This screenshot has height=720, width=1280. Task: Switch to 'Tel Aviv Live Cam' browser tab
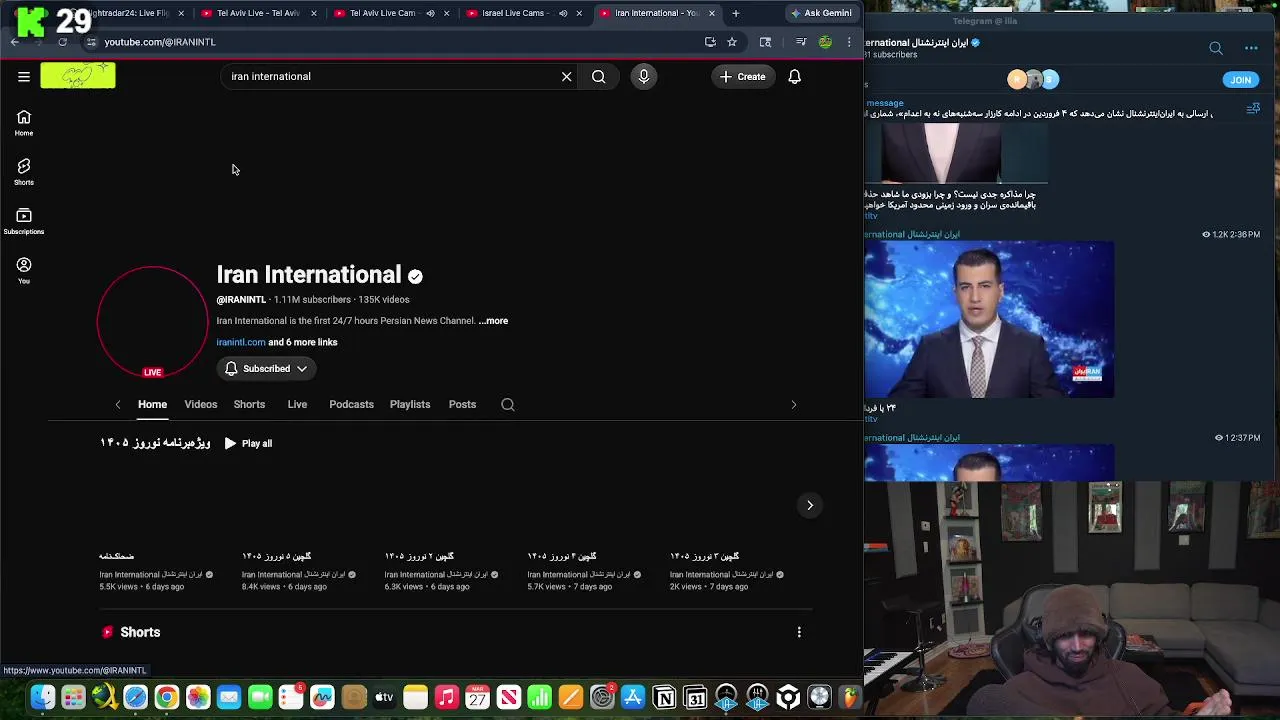click(x=382, y=13)
